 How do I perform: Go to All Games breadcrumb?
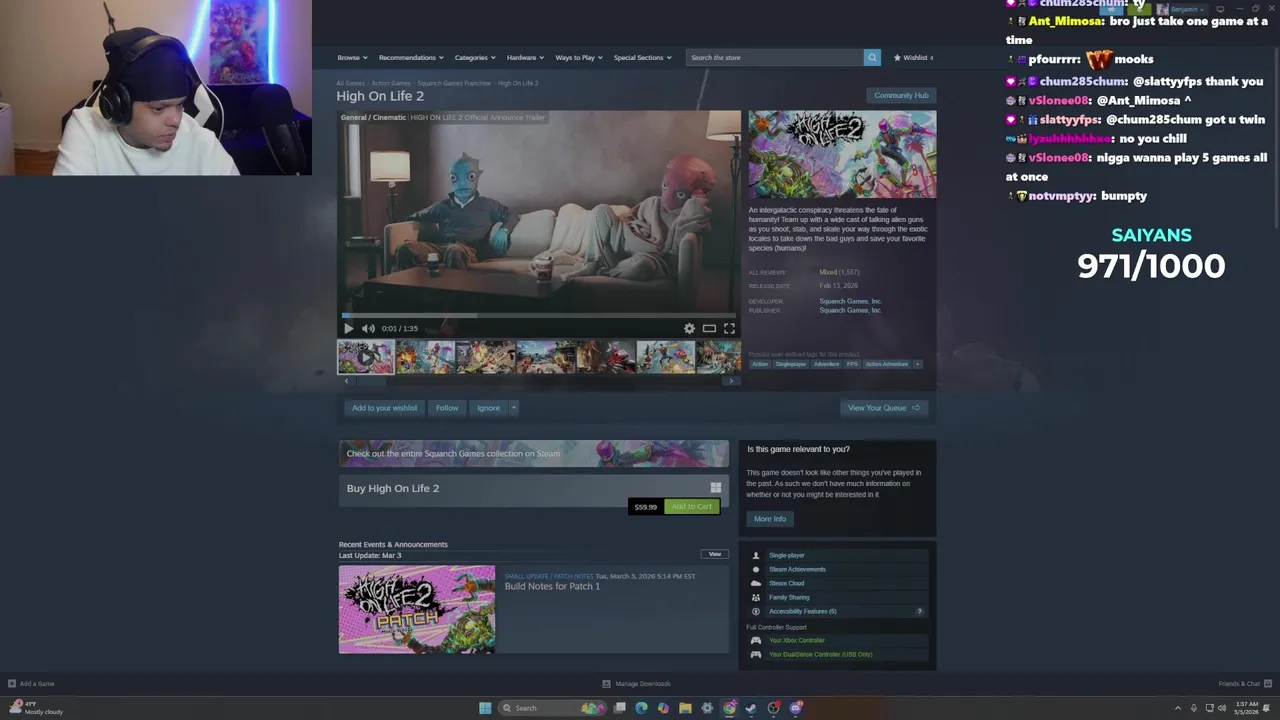point(350,83)
